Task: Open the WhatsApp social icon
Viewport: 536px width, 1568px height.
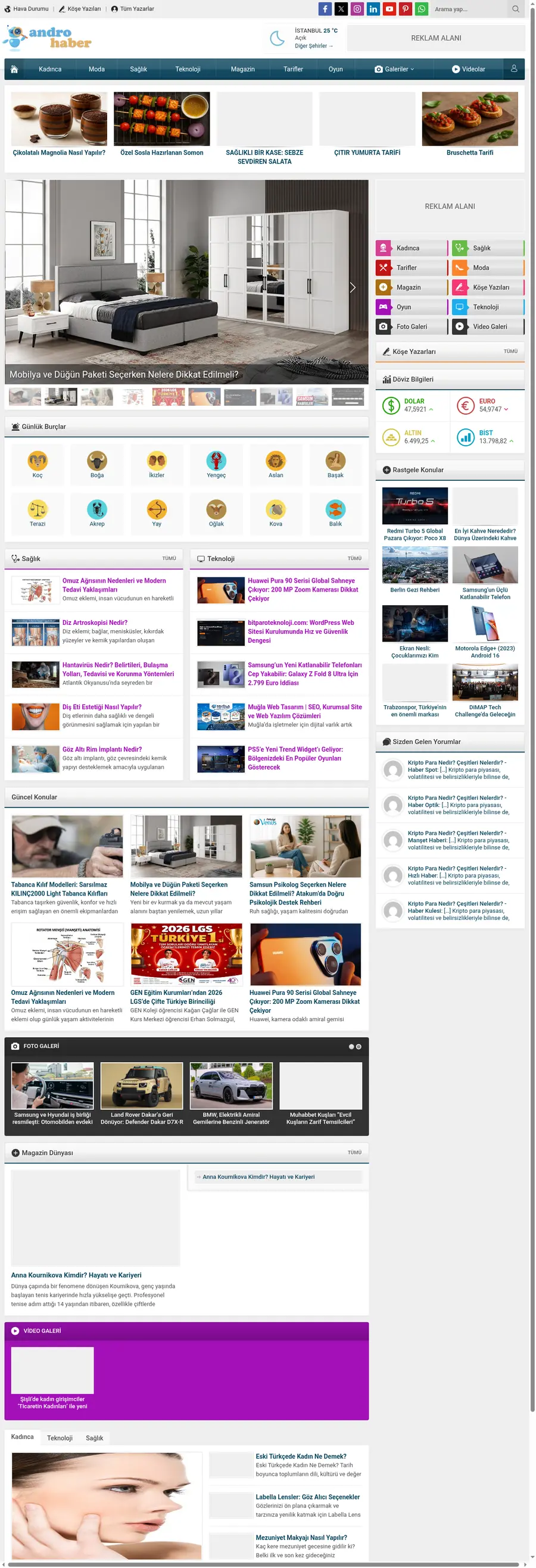Action: pyautogui.click(x=422, y=9)
